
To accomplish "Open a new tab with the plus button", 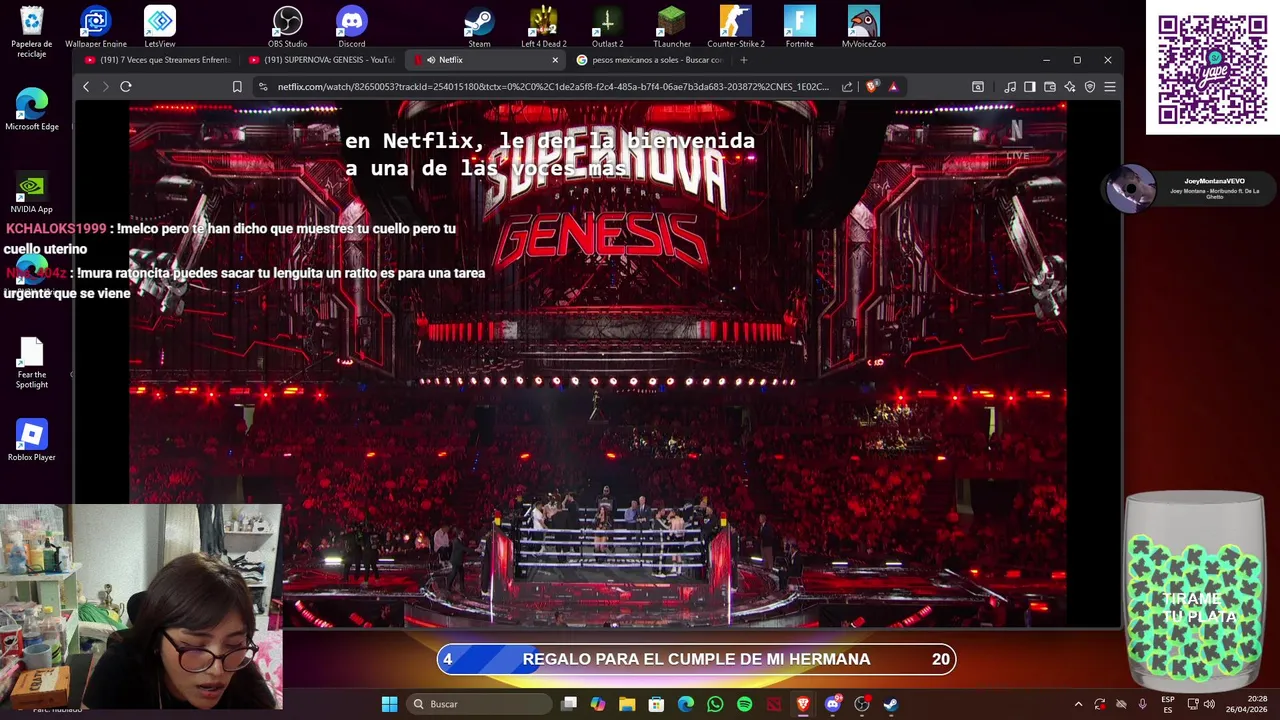I will [x=743, y=60].
